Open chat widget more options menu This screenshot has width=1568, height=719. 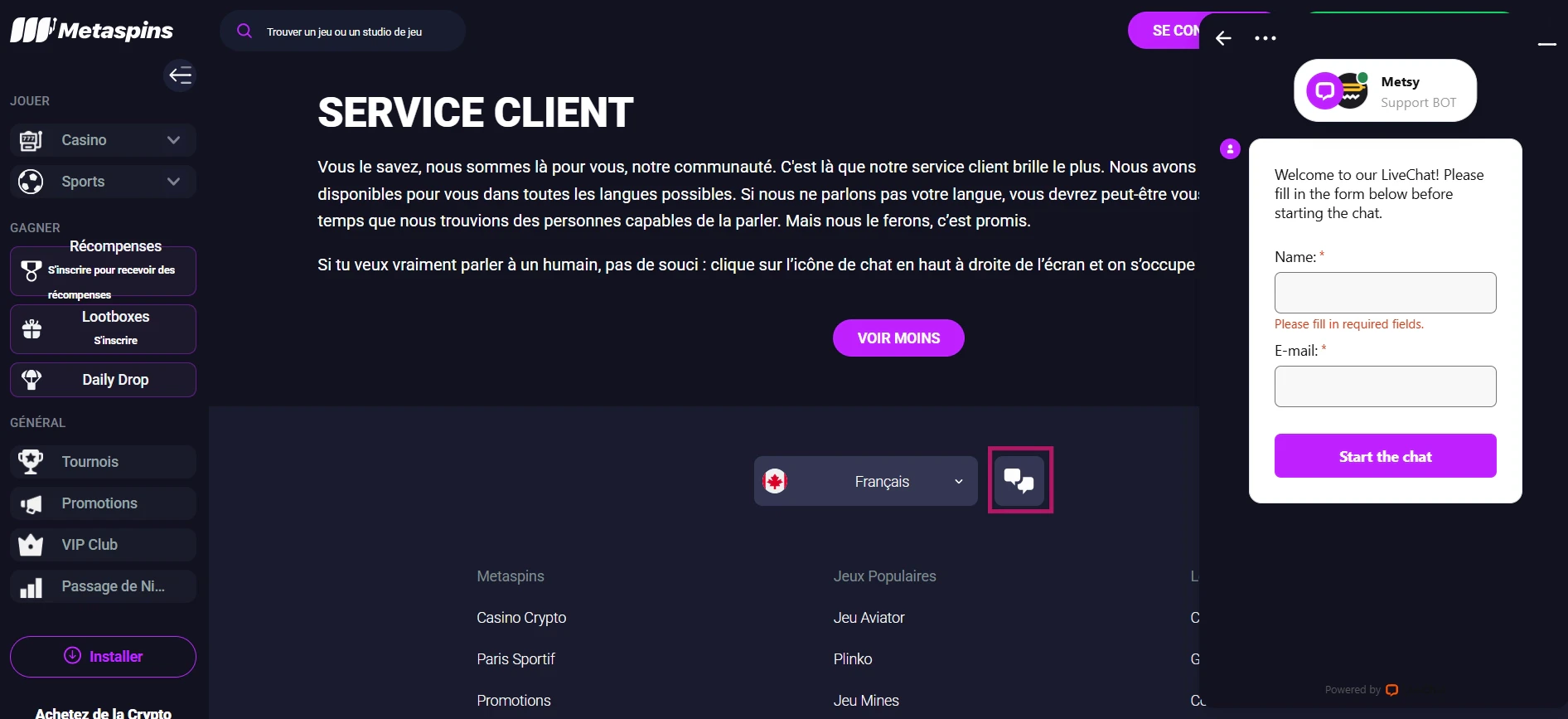[1265, 38]
